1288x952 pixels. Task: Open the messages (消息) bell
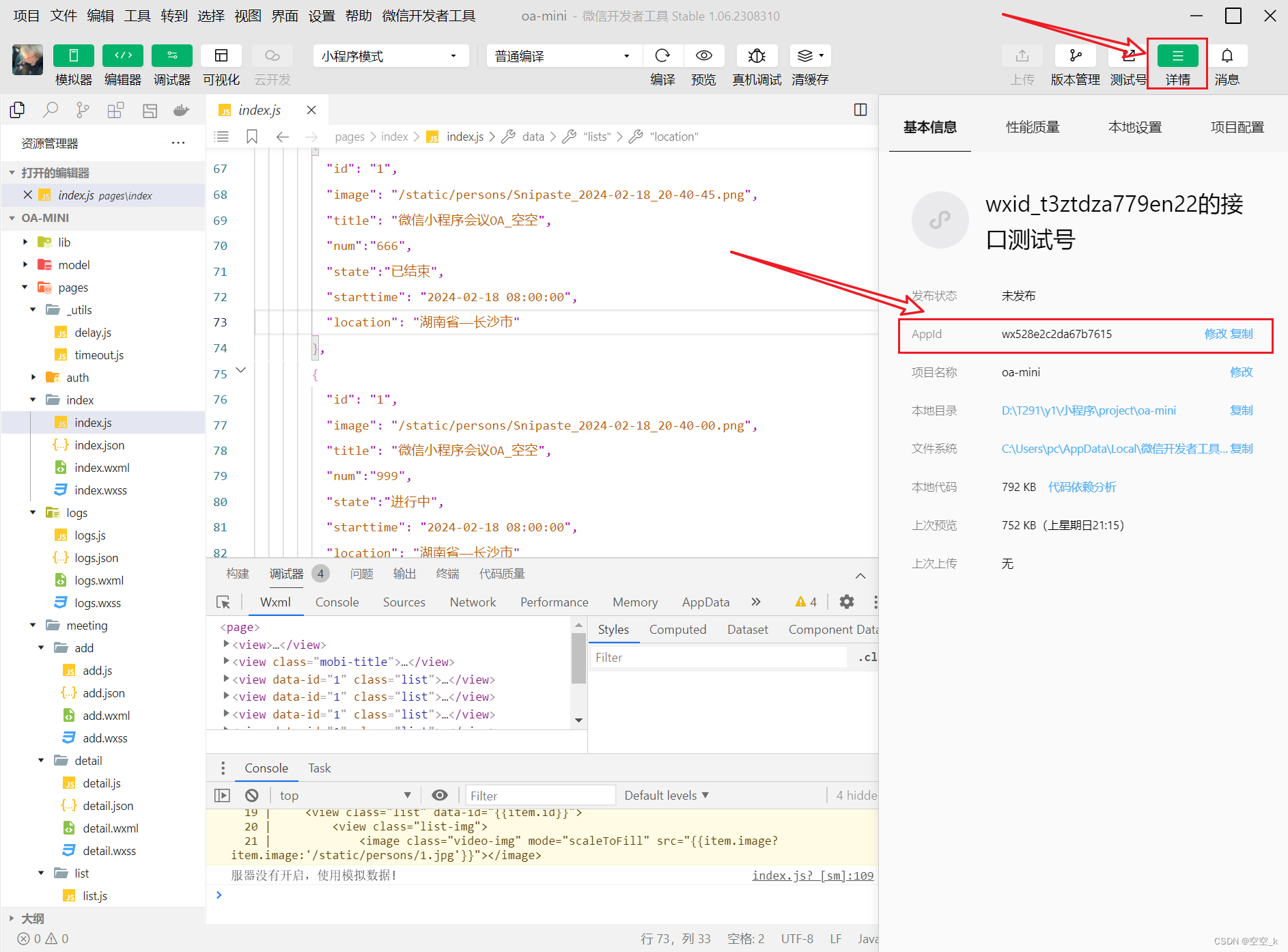click(x=1227, y=56)
